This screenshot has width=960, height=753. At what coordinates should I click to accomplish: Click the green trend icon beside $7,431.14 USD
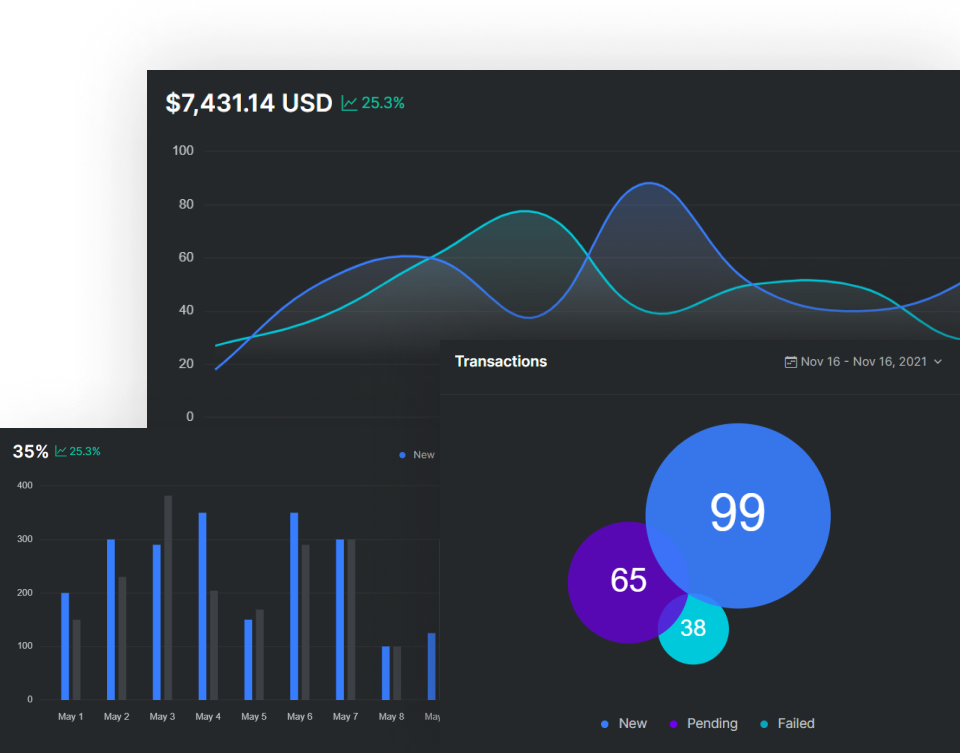pos(349,103)
